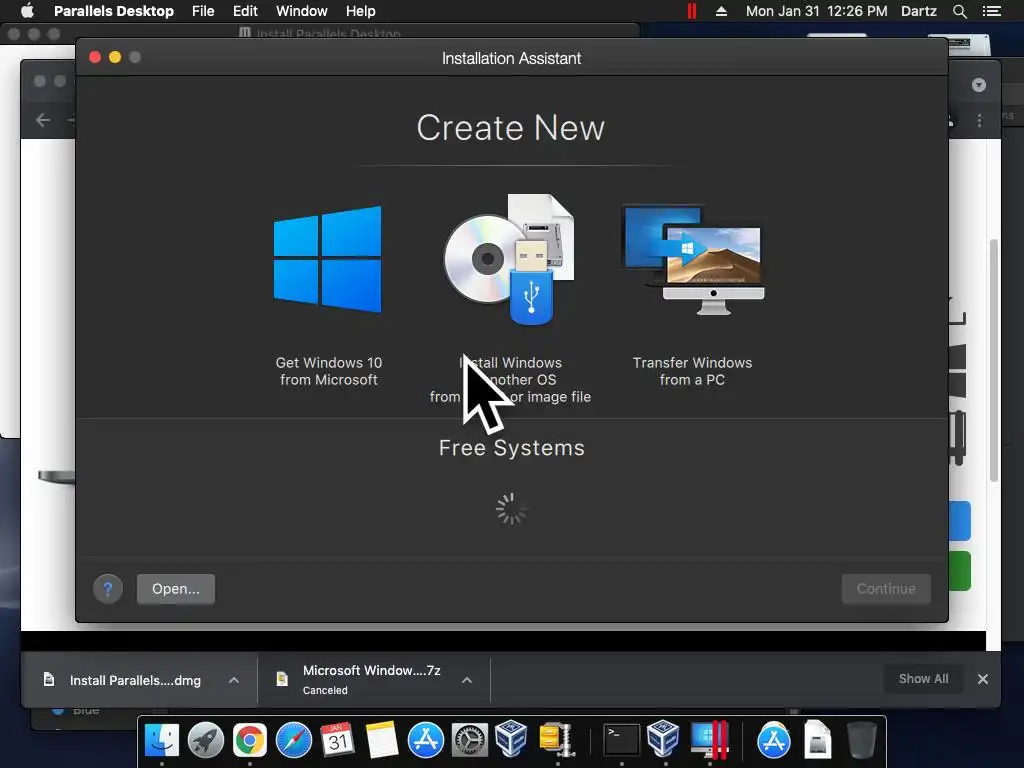Close the Chrome downloads bar
This screenshot has width=1024, height=768.
click(x=982, y=679)
